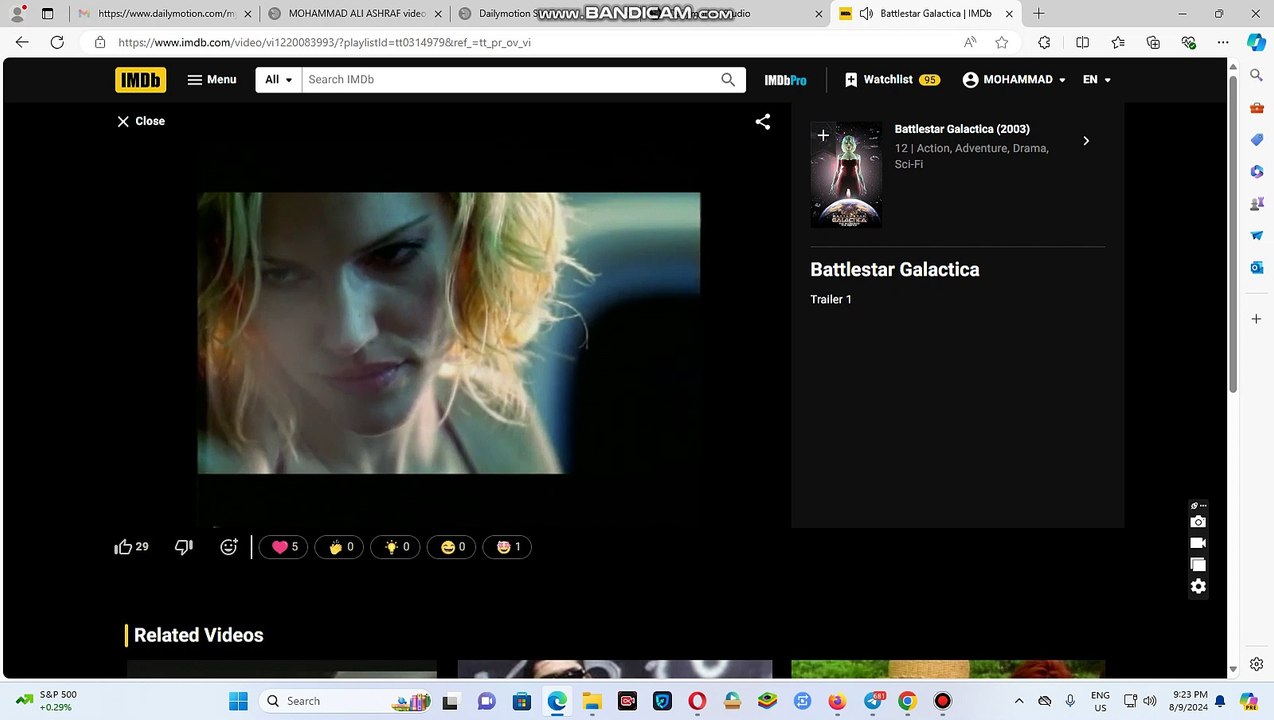Open browser Extensions
Image resolution: width=1274 pixels, height=720 pixels.
pos(1044,42)
